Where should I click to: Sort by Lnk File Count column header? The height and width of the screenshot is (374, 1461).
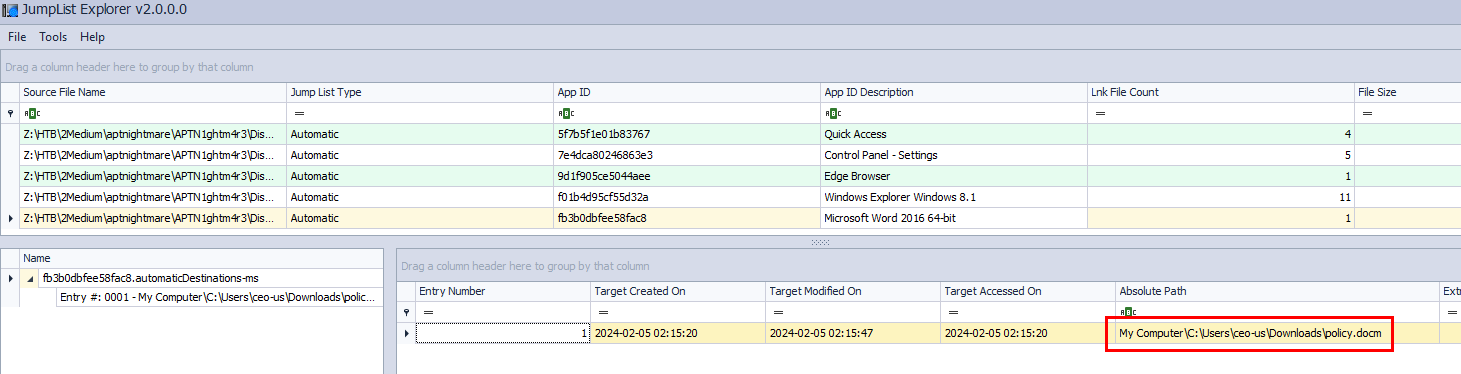1220,92
